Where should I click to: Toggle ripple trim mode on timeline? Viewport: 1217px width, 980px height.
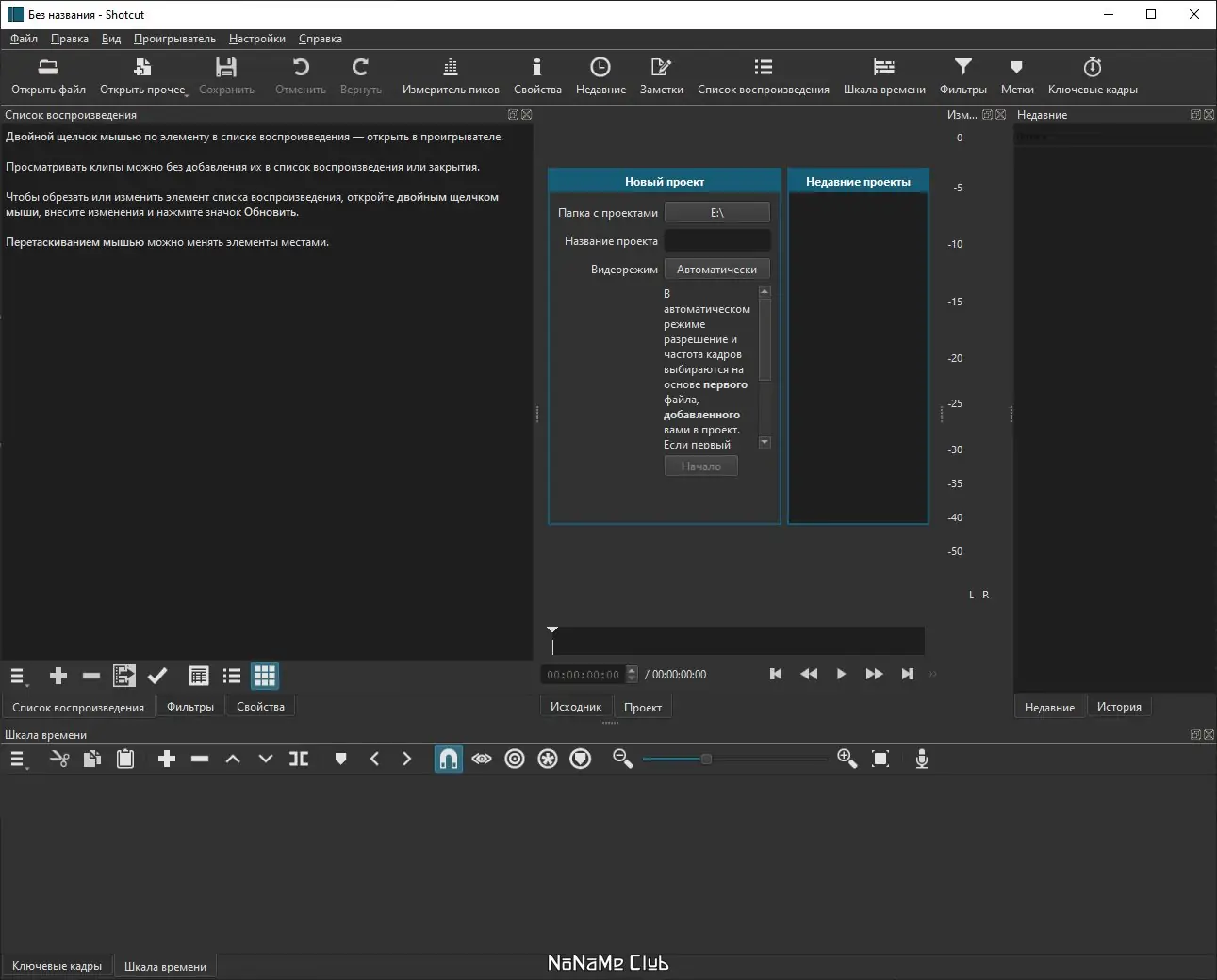[x=515, y=759]
